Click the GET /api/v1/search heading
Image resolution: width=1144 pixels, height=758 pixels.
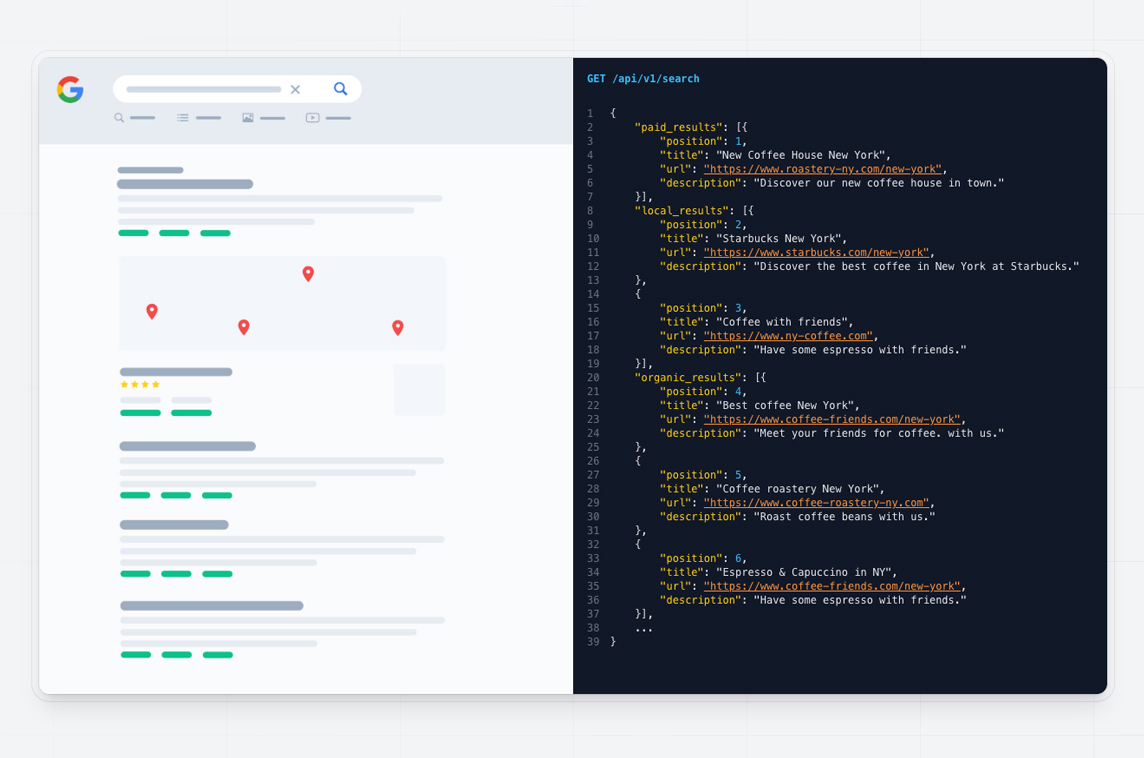tap(643, 79)
